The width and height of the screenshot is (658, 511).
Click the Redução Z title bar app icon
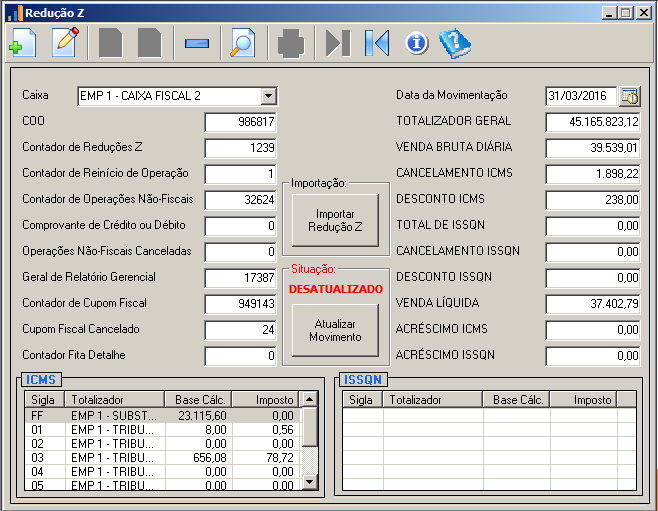pyautogui.click(x=14, y=13)
